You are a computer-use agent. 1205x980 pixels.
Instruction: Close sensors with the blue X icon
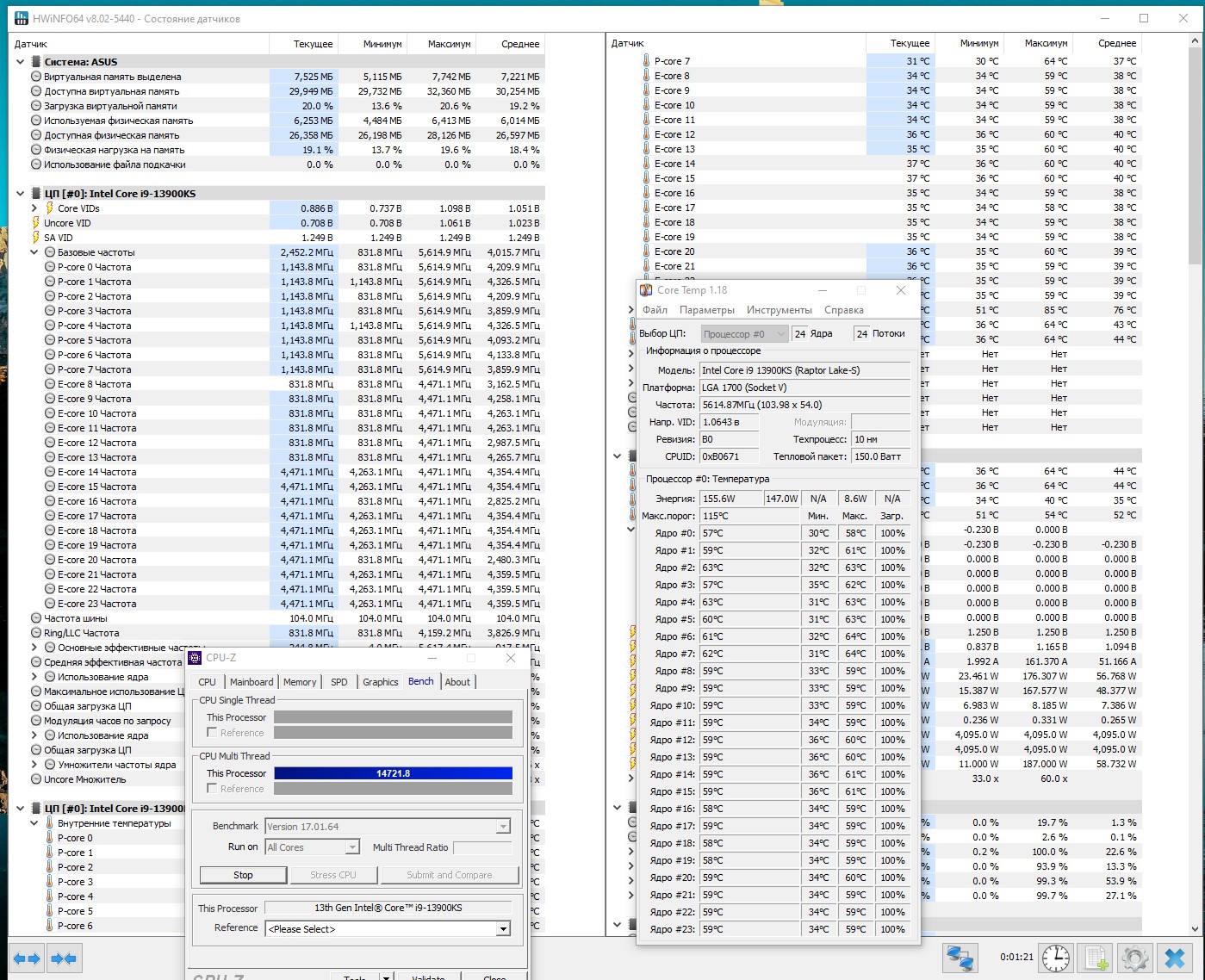click(1175, 958)
